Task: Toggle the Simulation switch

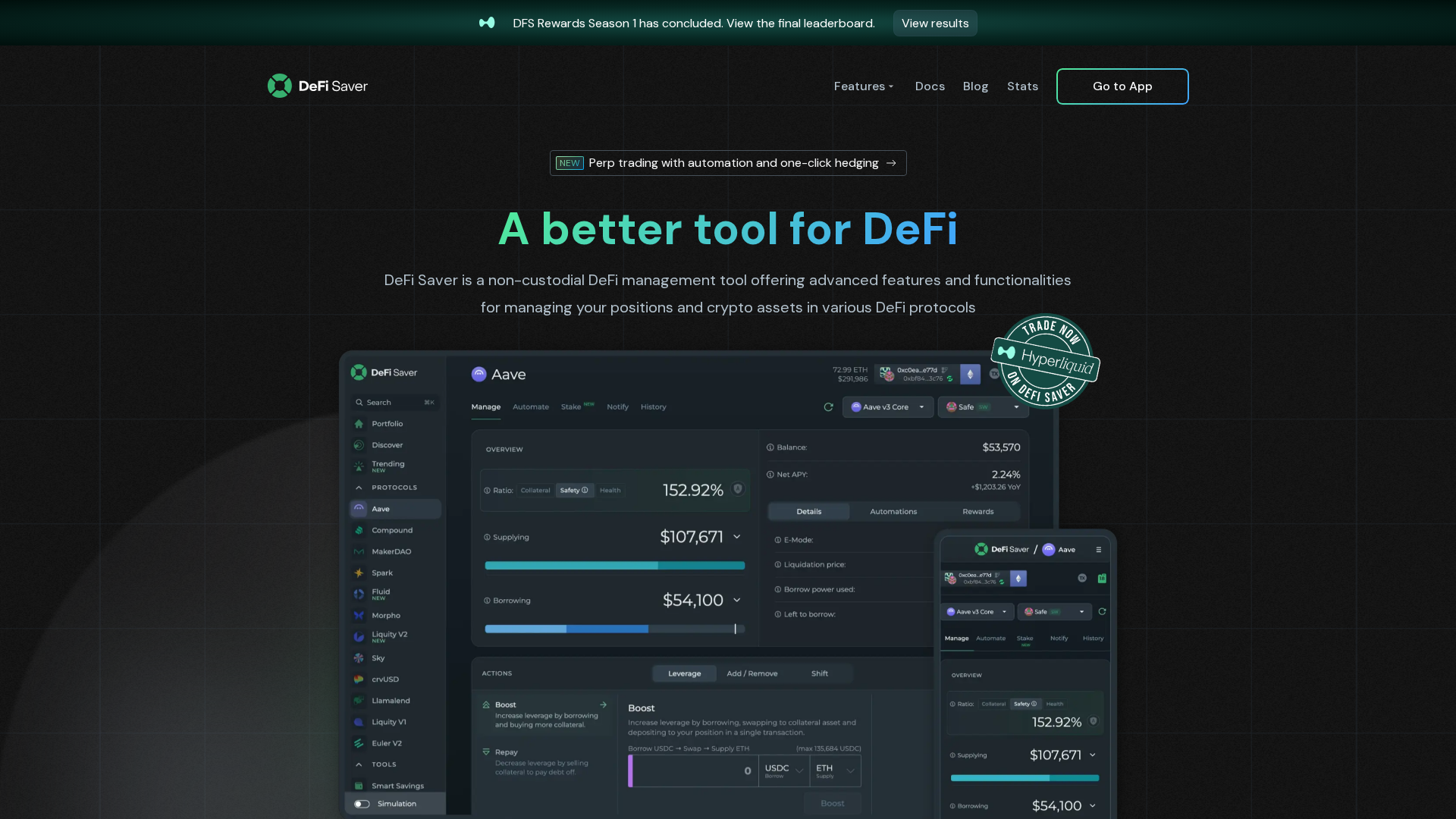Action: pos(362,804)
